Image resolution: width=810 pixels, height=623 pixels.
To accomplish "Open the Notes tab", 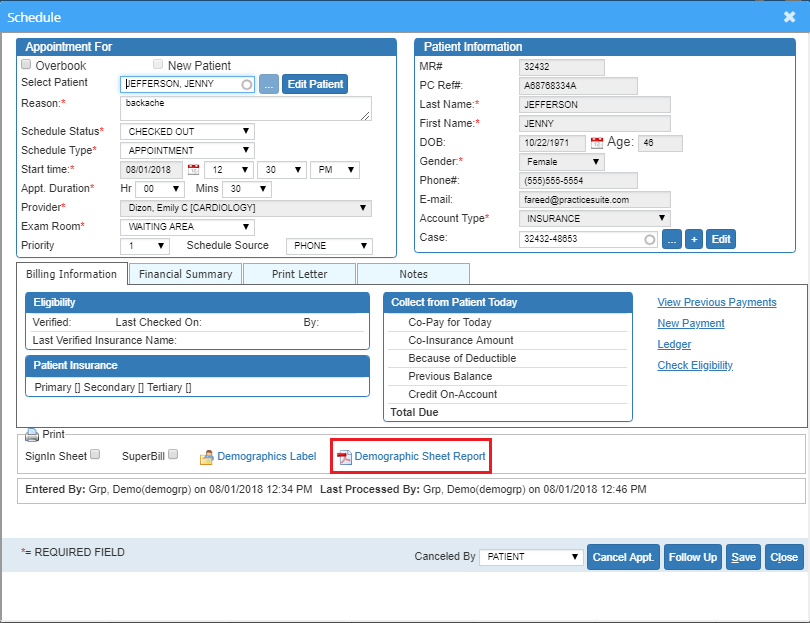I will coord(413,274).
